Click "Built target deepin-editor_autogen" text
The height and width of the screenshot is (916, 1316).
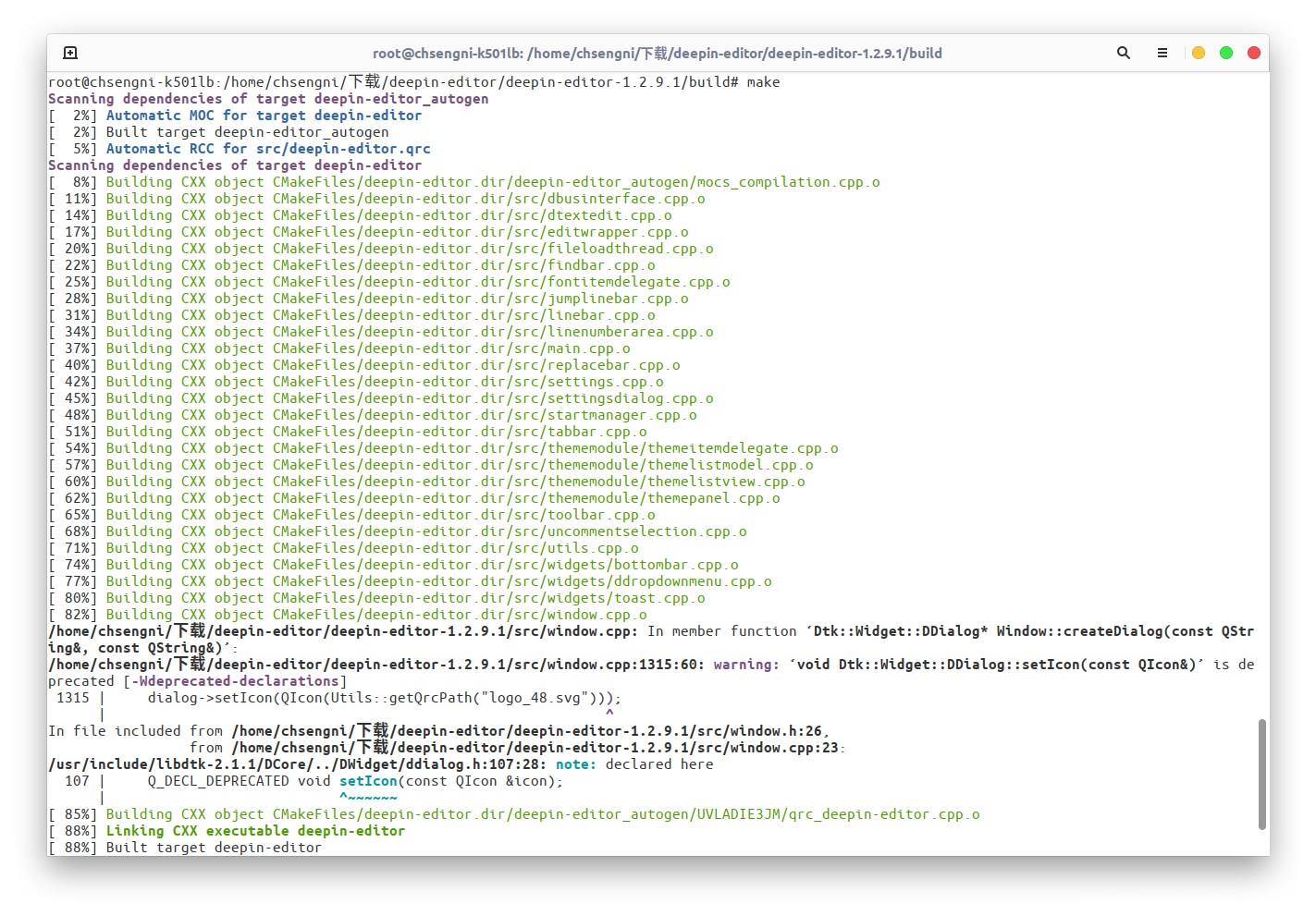pyautogui.click(x=248, y=132)
